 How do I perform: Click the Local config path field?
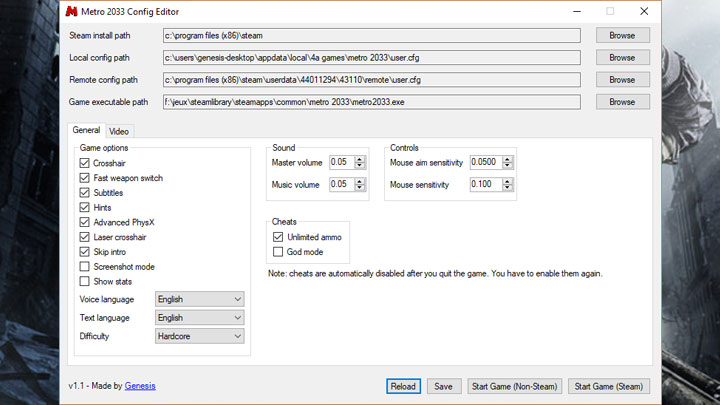[371, 57]
